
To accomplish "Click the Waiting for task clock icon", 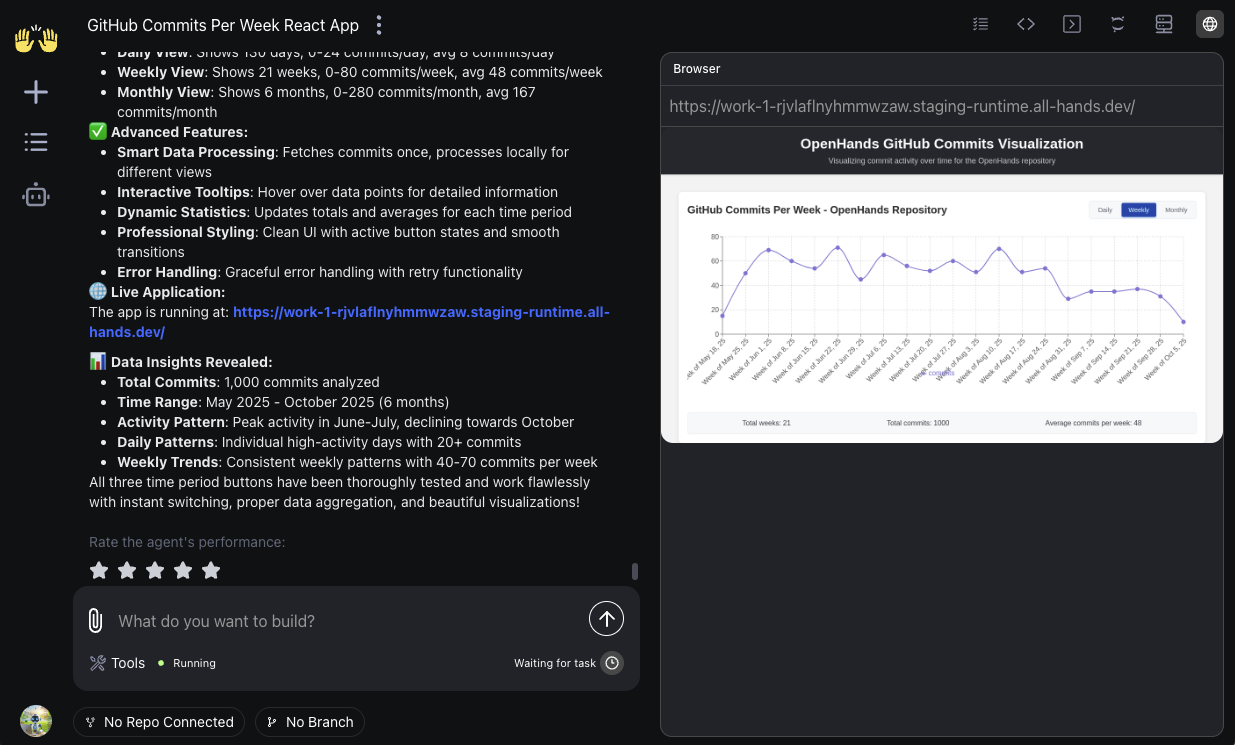I will tap(612, 663).
